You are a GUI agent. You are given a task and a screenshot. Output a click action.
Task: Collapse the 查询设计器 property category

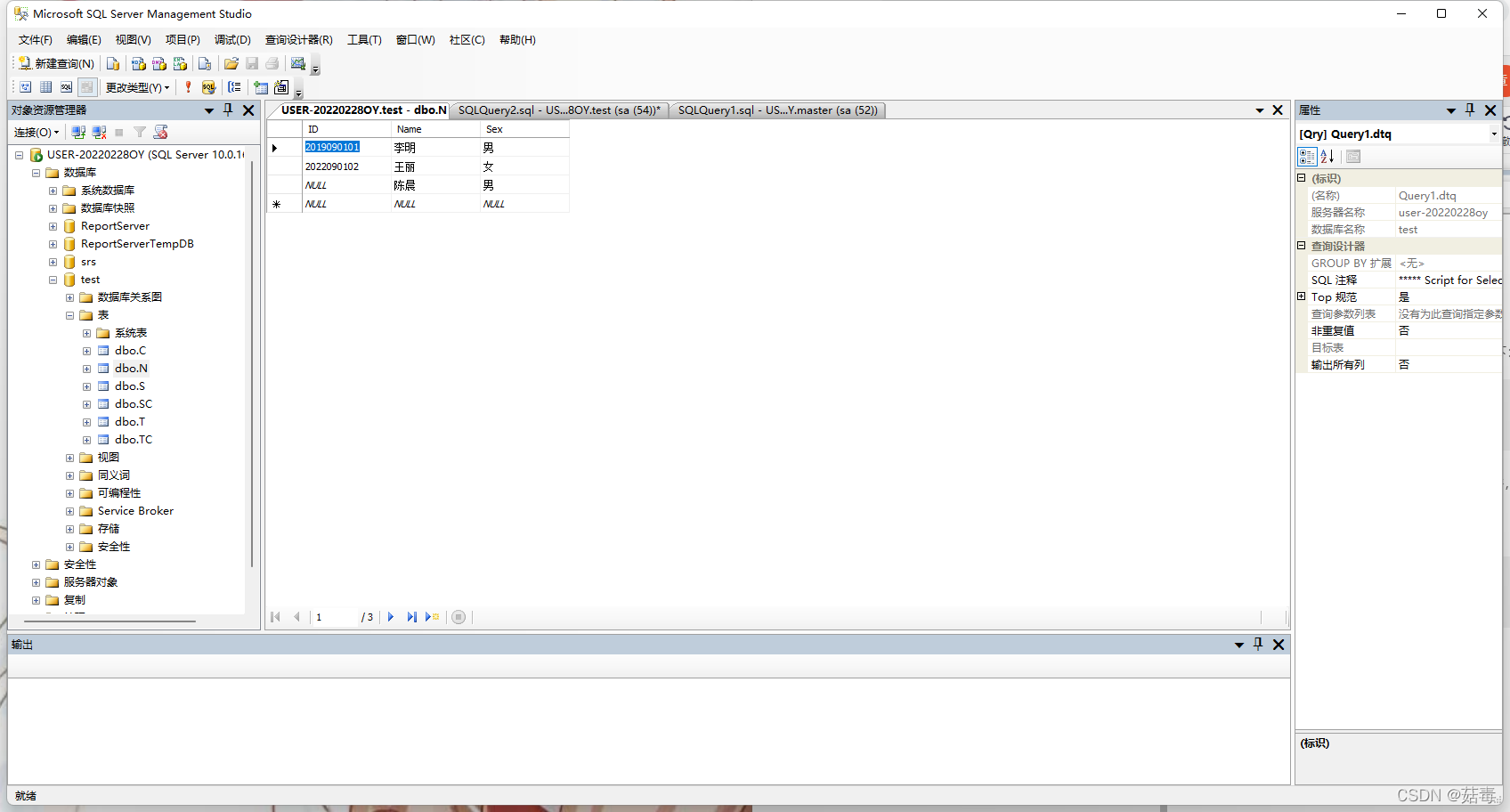coord(1302,246)
